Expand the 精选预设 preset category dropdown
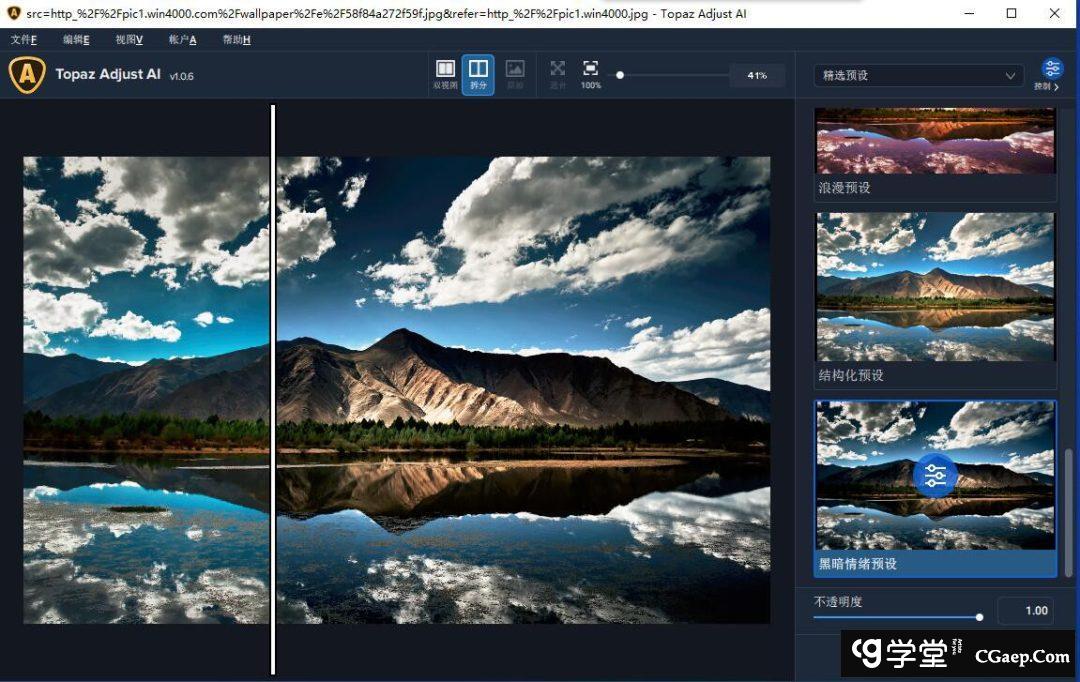The image size is (1080, 682). coord(918,76)
